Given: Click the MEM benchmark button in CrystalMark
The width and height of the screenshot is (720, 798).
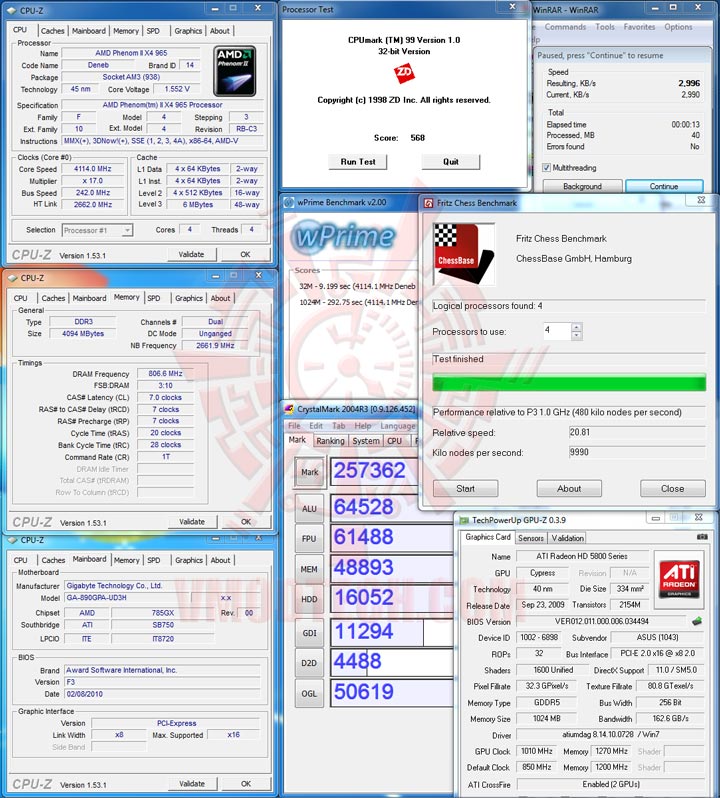Looking at the screenshot, I should coord(309,569).
